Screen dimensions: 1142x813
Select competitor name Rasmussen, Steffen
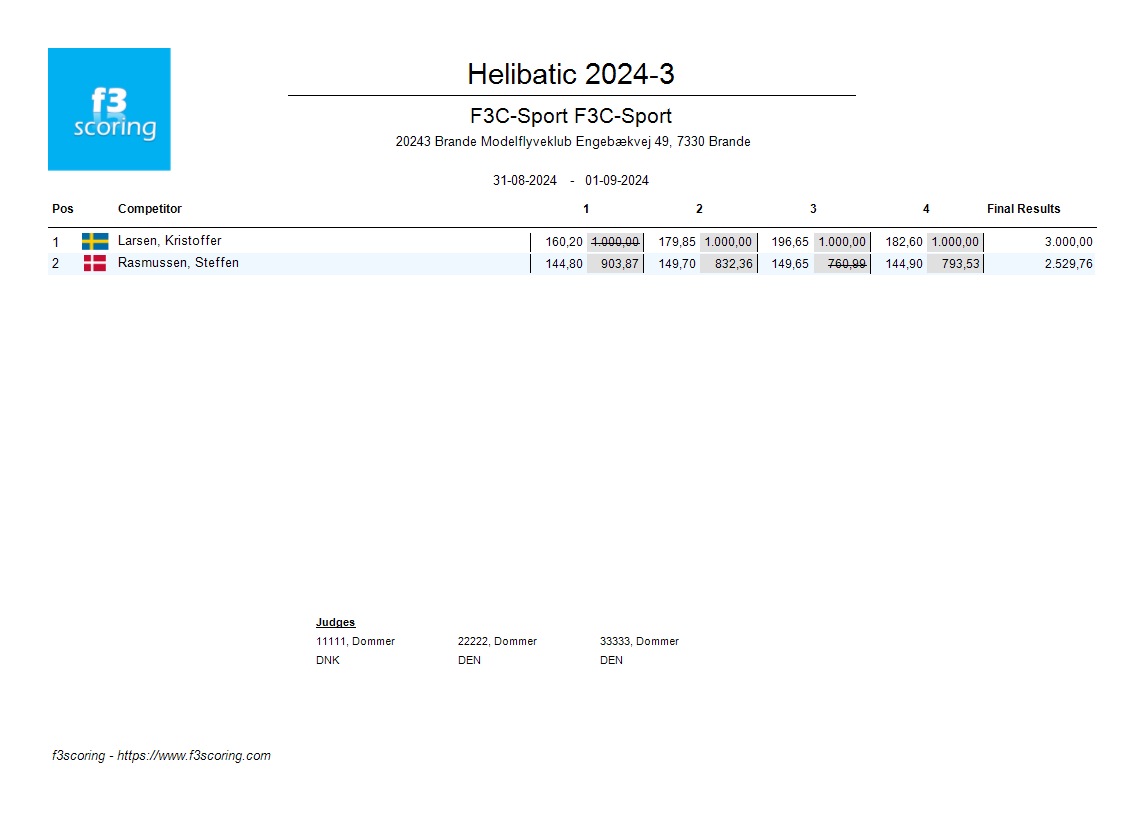point(178,262)
